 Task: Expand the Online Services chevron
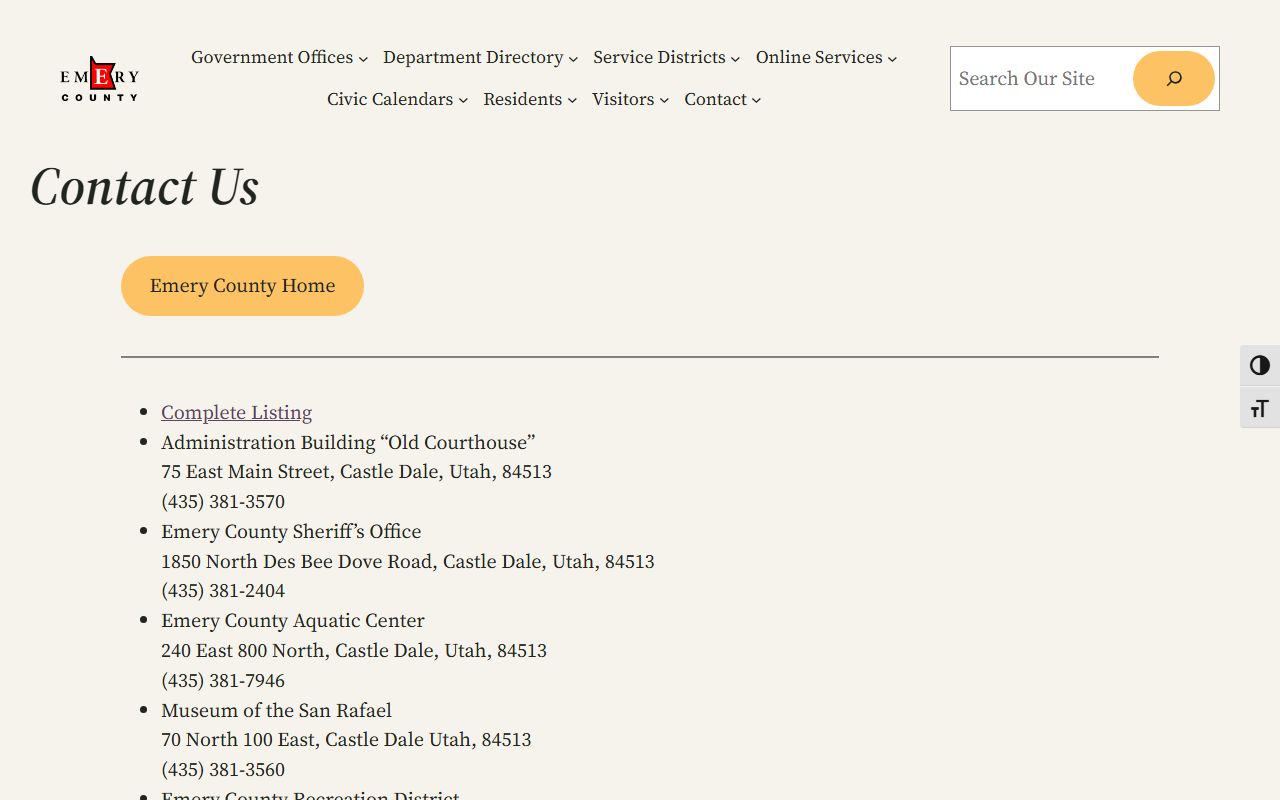pyautogui.click(x=892, y=59)
